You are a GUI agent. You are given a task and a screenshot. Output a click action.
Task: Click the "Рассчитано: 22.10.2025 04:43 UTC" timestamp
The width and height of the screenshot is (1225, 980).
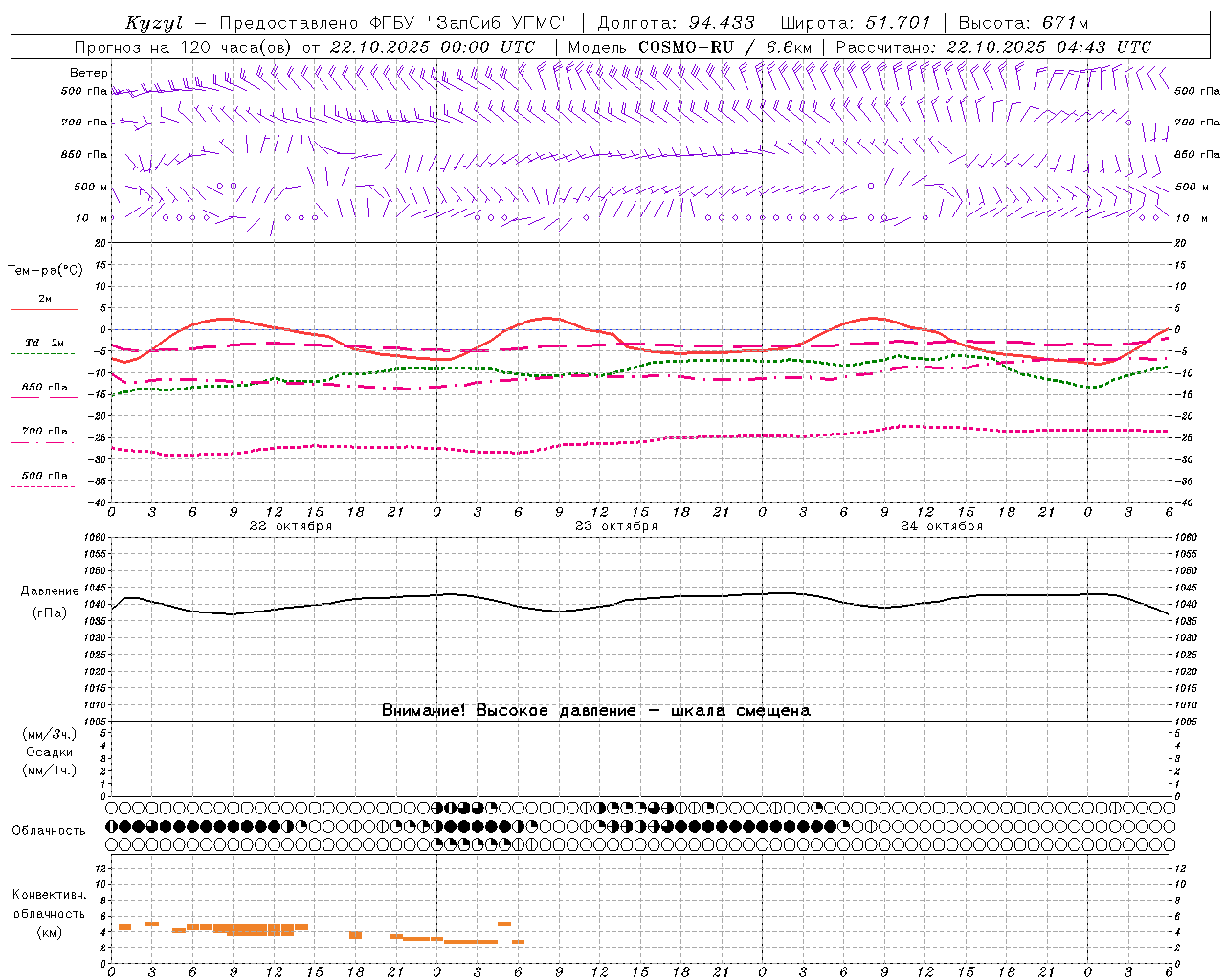993,47
